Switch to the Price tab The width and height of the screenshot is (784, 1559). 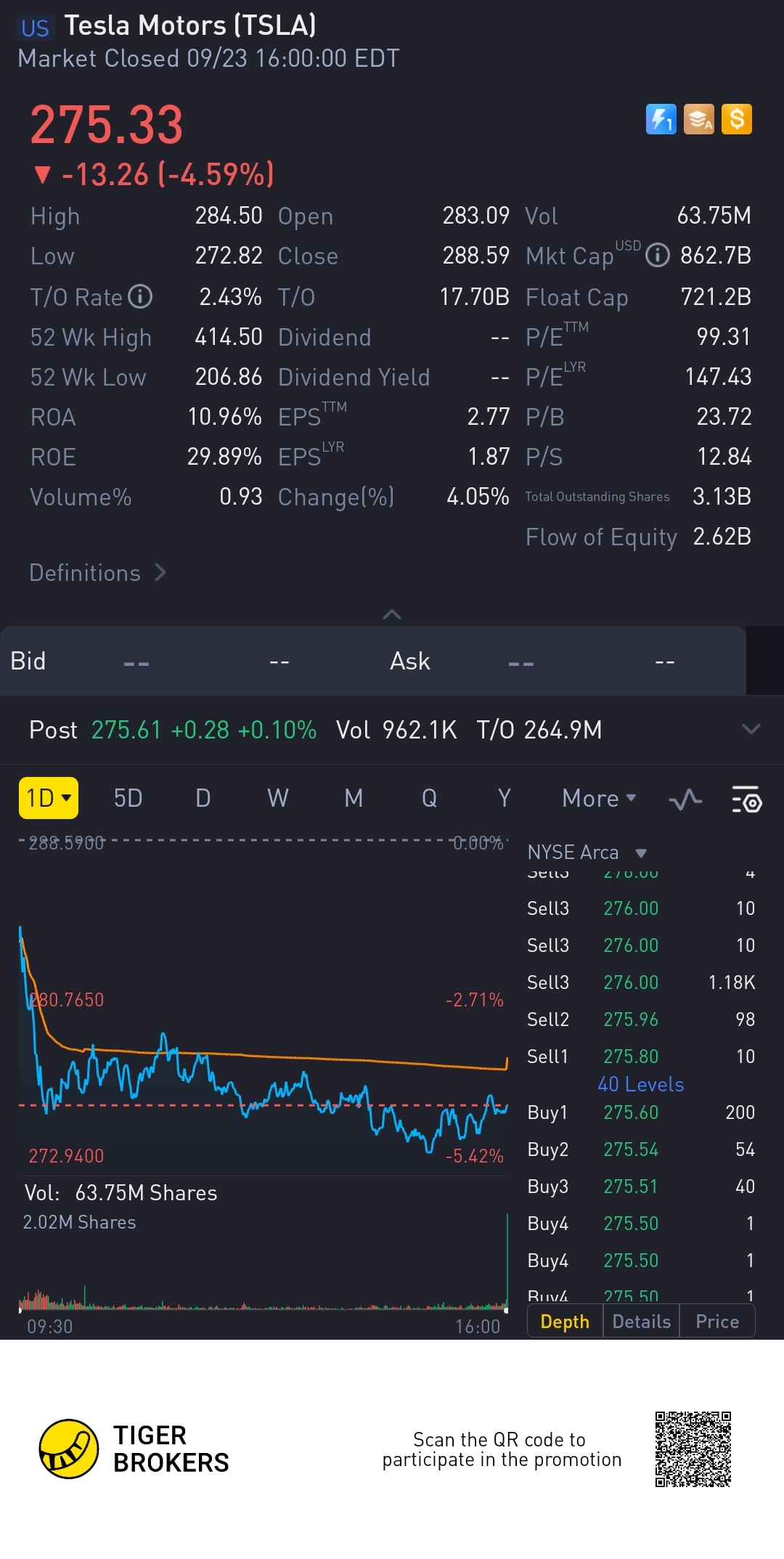(x=717, y=1322)
